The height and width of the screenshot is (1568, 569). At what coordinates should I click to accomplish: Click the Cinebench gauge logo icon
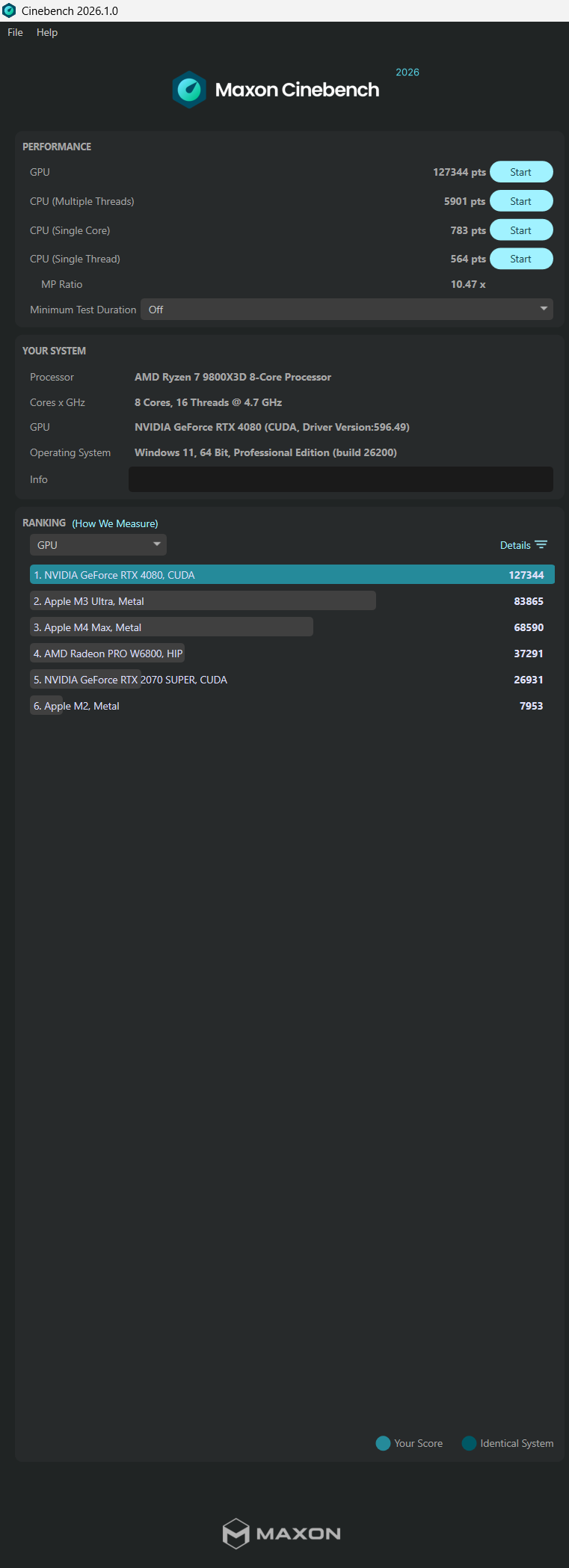tap(189, 90)
